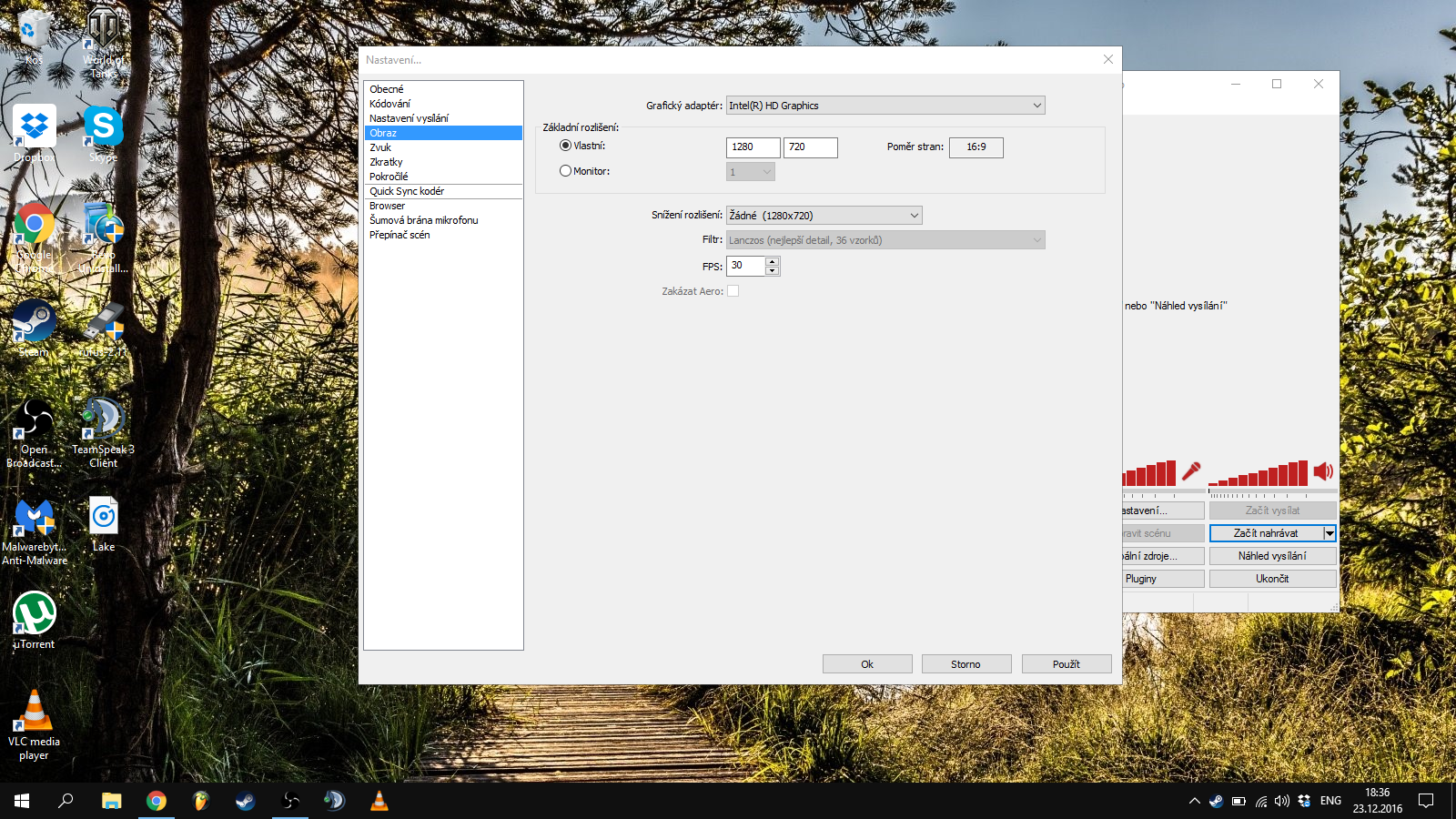
Task: Open the TeamSpeak 3 Client shortcut
Action: click(103, 420)
